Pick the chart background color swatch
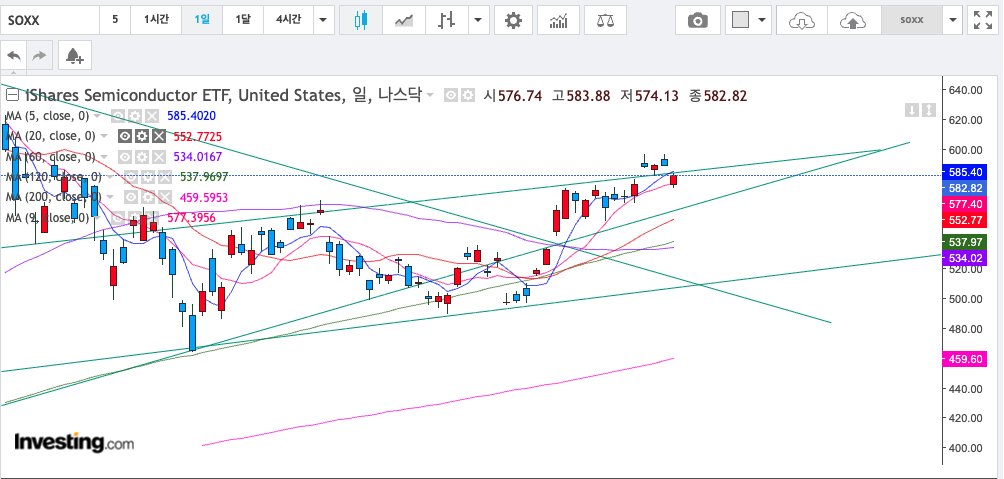This screenshot has height=479, width=1004. coord(740,20)
